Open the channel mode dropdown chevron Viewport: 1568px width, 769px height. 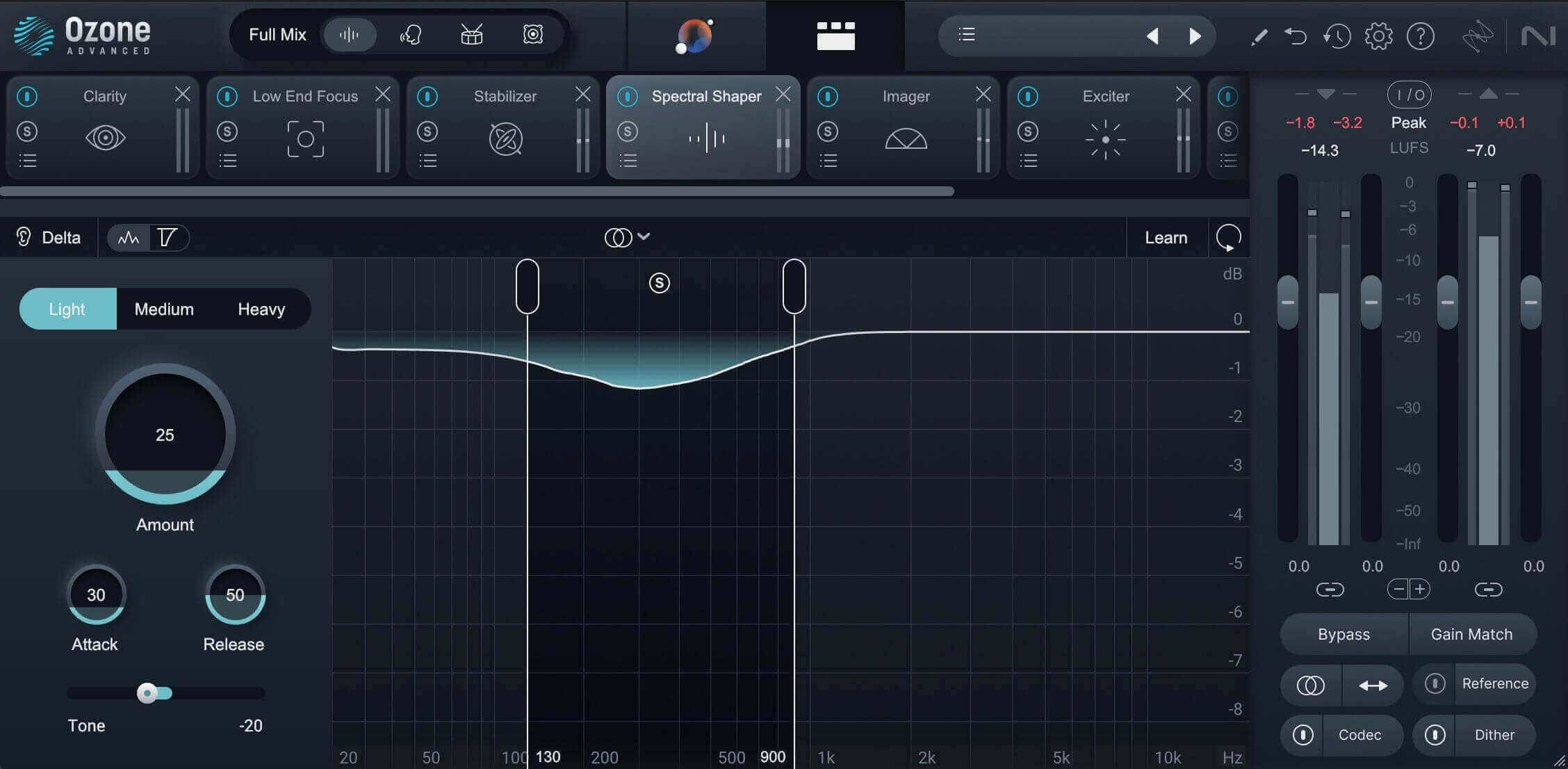click(x=644, y=236)
